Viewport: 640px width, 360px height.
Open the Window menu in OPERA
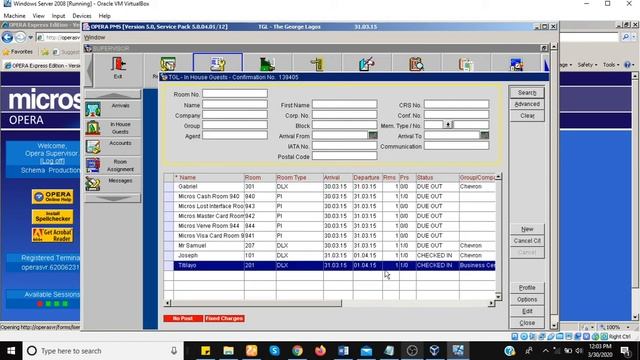pos(95,37)
